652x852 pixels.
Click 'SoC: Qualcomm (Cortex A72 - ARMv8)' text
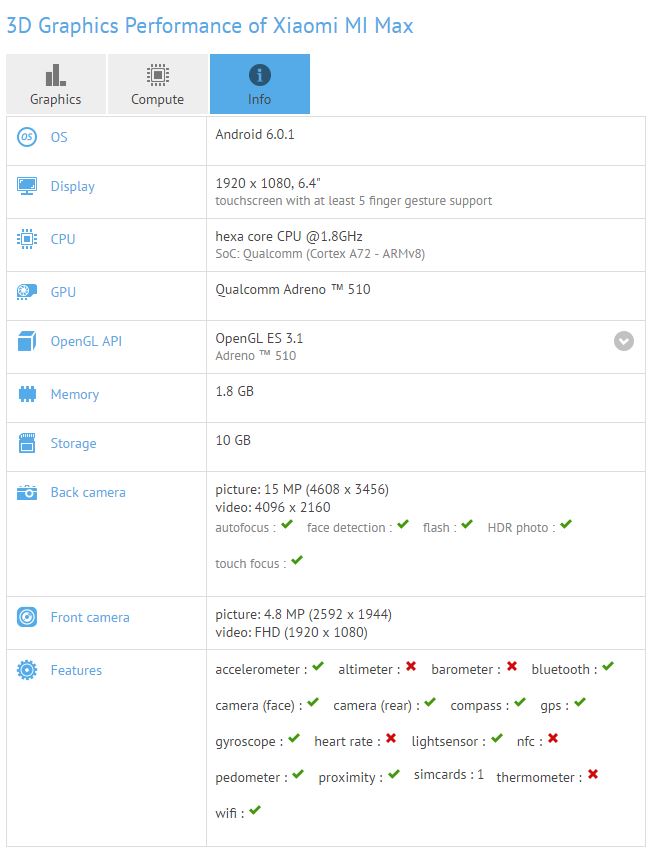pyautogui.click(x=320, y=254)
